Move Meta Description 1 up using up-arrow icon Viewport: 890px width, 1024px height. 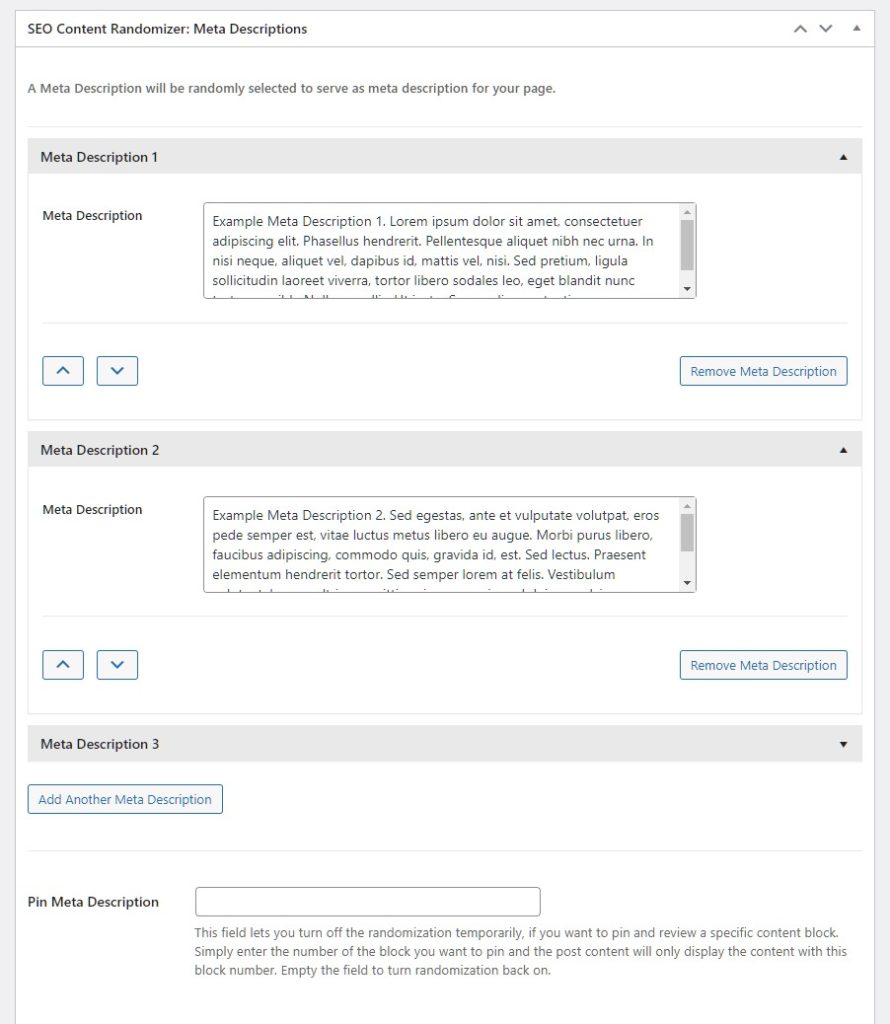pyautogui.click(x=63, y=370)
